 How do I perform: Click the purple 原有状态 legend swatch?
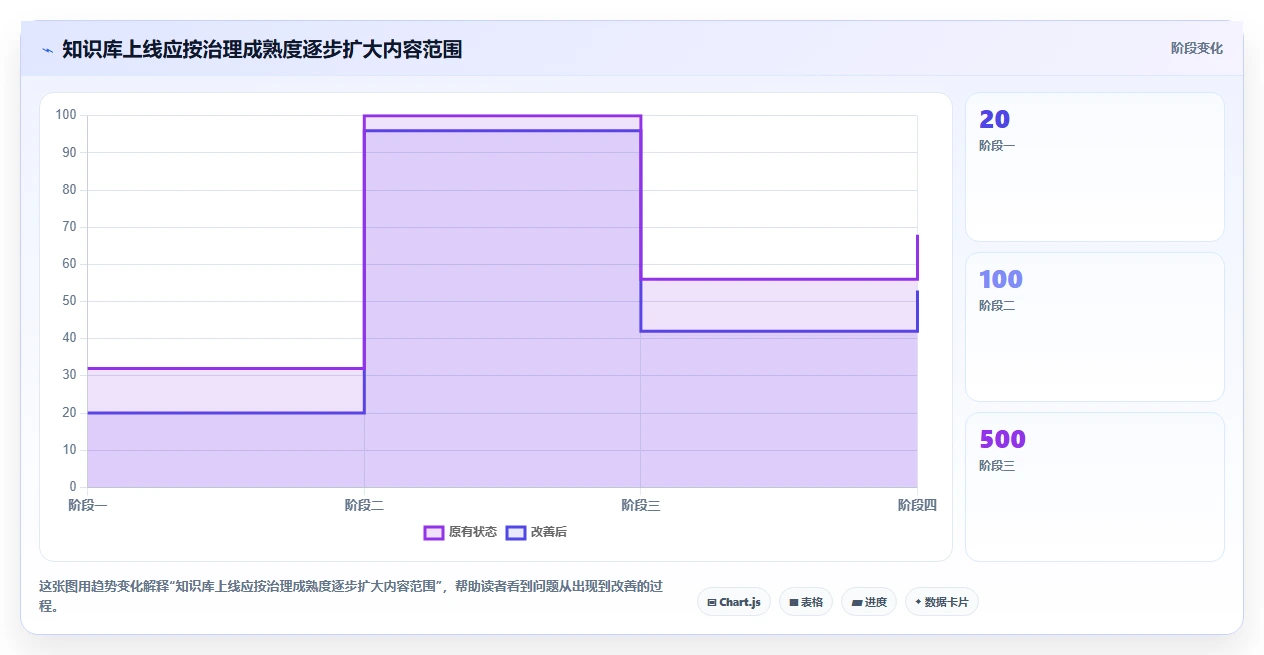coord(433,532)
